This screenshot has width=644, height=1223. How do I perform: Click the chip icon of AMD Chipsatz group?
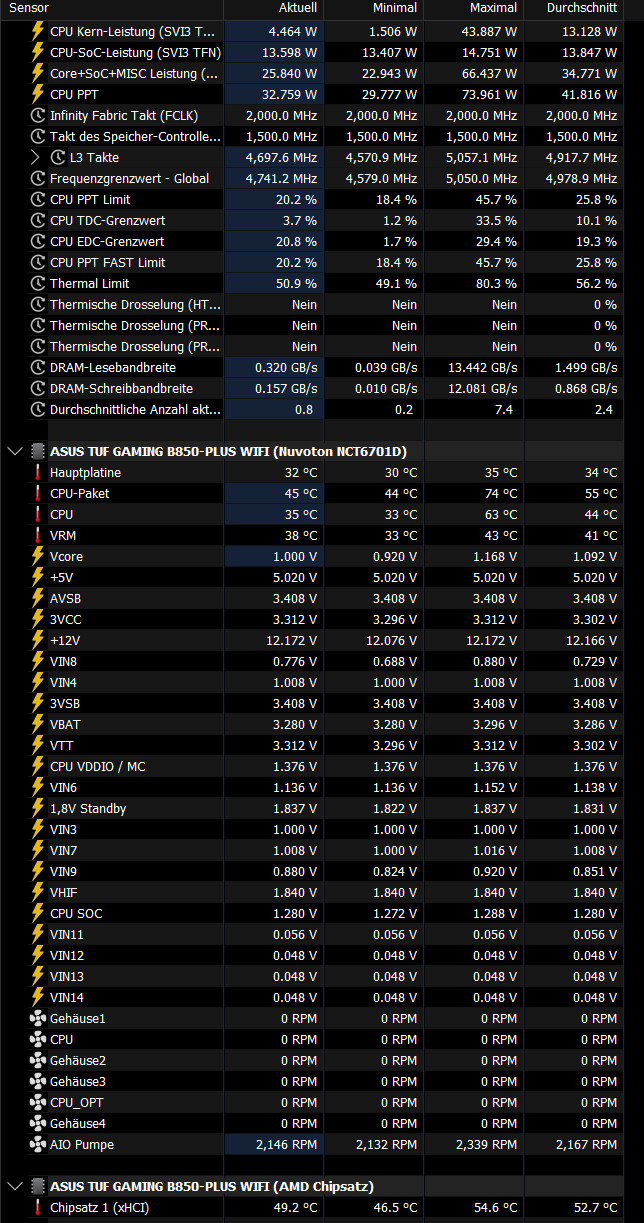coord(38,1186)
